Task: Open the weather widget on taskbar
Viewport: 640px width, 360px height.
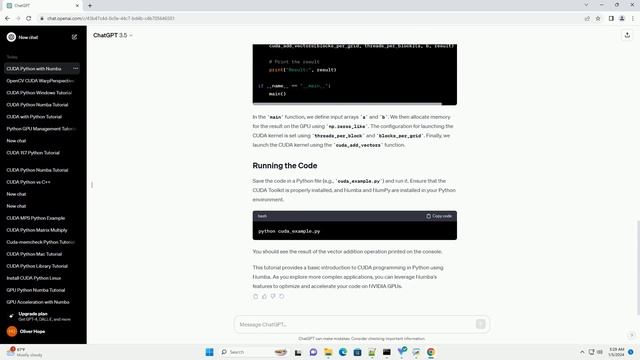Action: click(24, 352)
